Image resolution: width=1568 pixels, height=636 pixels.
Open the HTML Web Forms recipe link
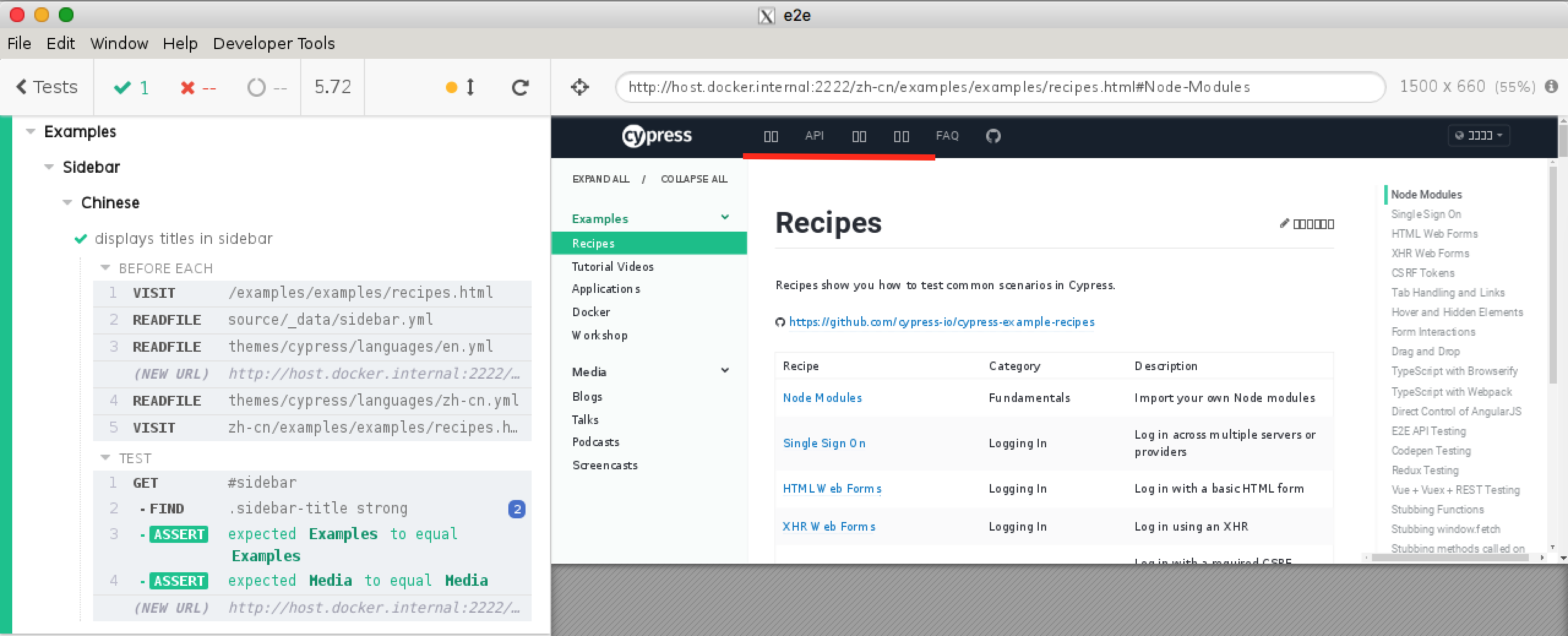(x=832, y=488)
